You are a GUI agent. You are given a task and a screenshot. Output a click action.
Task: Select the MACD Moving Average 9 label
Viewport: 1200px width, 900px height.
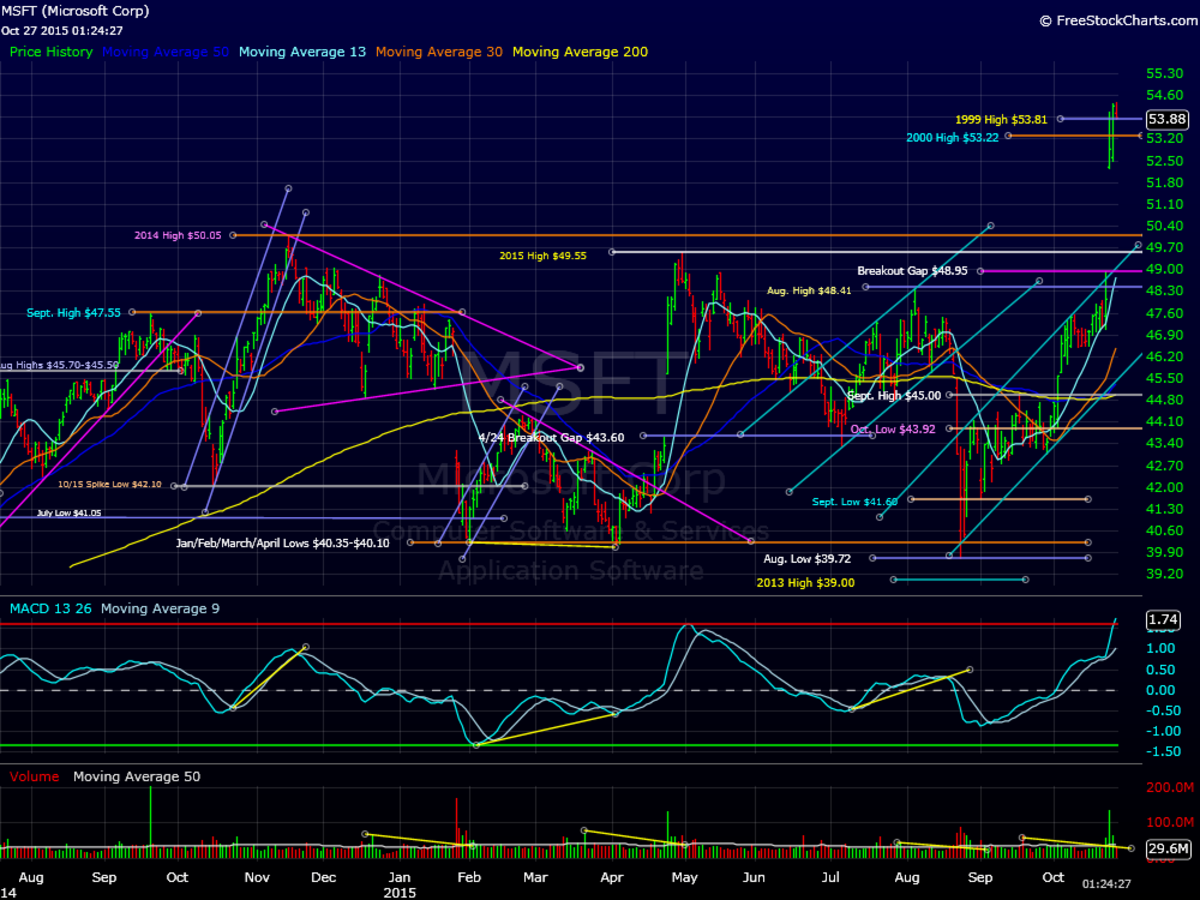160,608
